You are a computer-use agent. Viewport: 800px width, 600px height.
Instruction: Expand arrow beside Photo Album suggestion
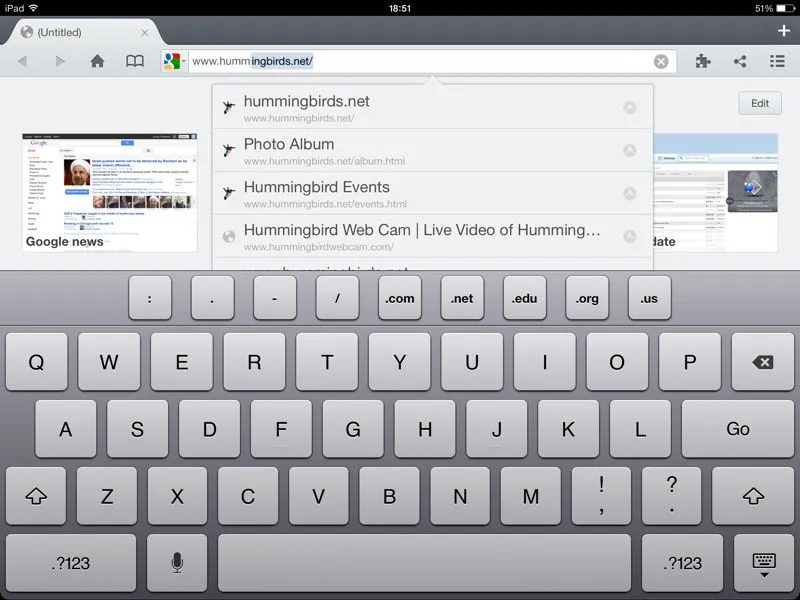click(x=629, y=151)
